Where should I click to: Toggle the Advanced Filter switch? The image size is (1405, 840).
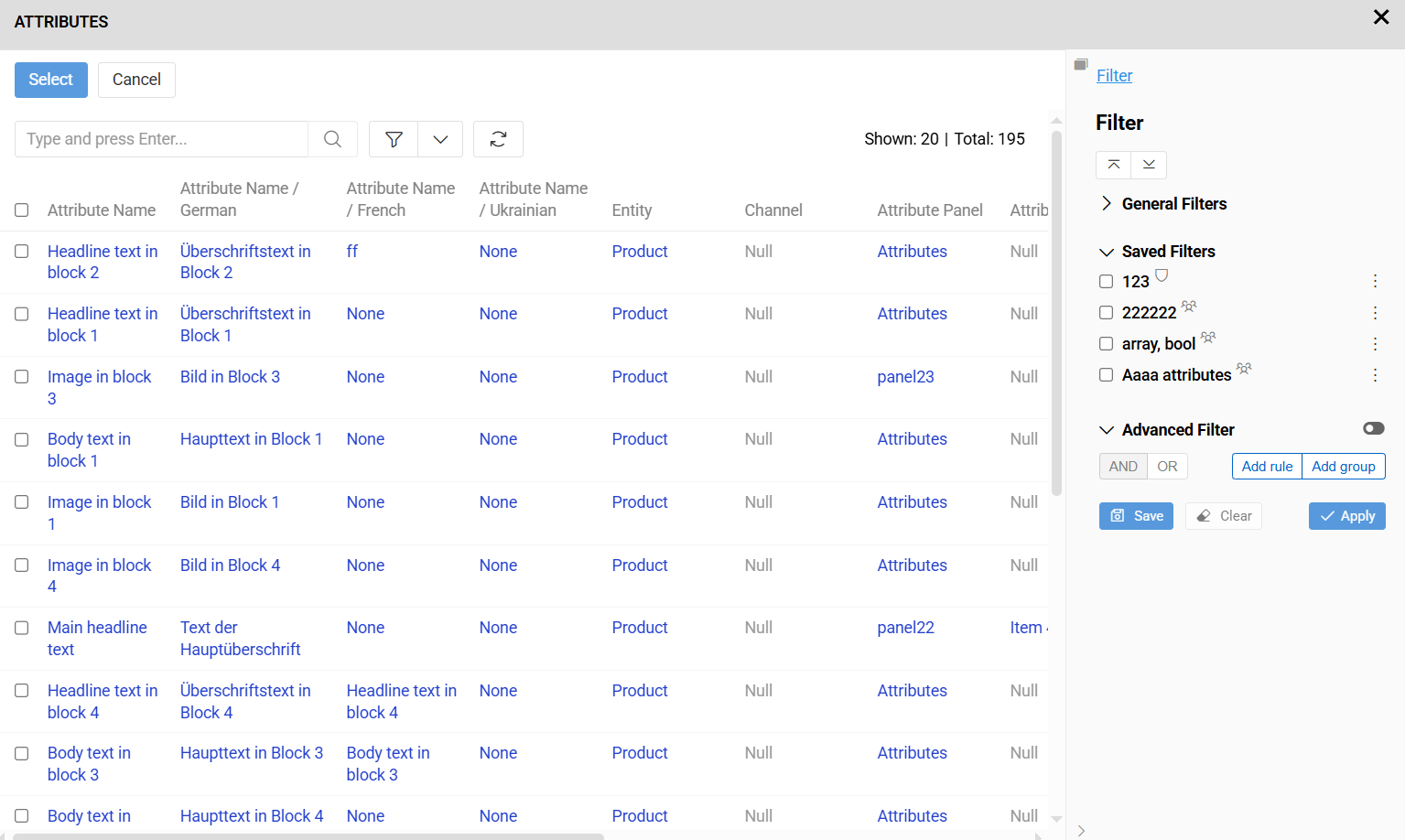pos(1373,429)
